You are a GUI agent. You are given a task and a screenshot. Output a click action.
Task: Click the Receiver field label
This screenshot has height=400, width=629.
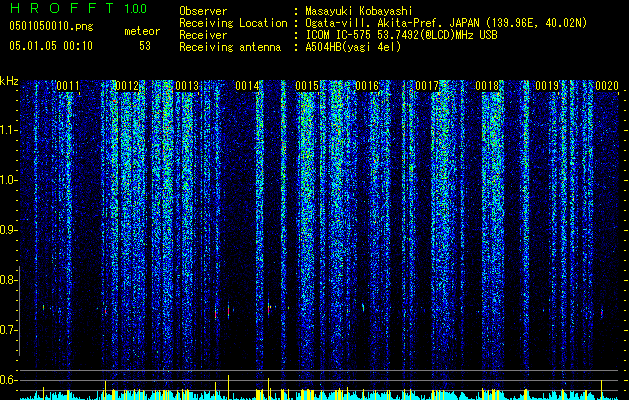pos(203,35)
